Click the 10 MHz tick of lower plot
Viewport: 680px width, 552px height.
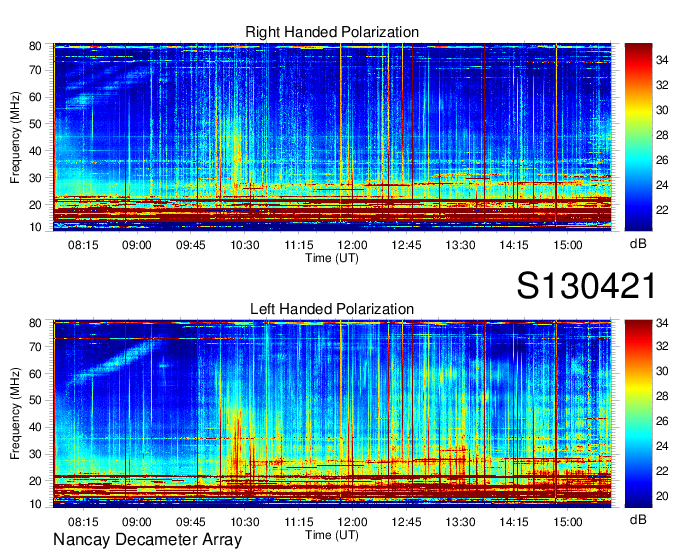[x=35, y=504]
